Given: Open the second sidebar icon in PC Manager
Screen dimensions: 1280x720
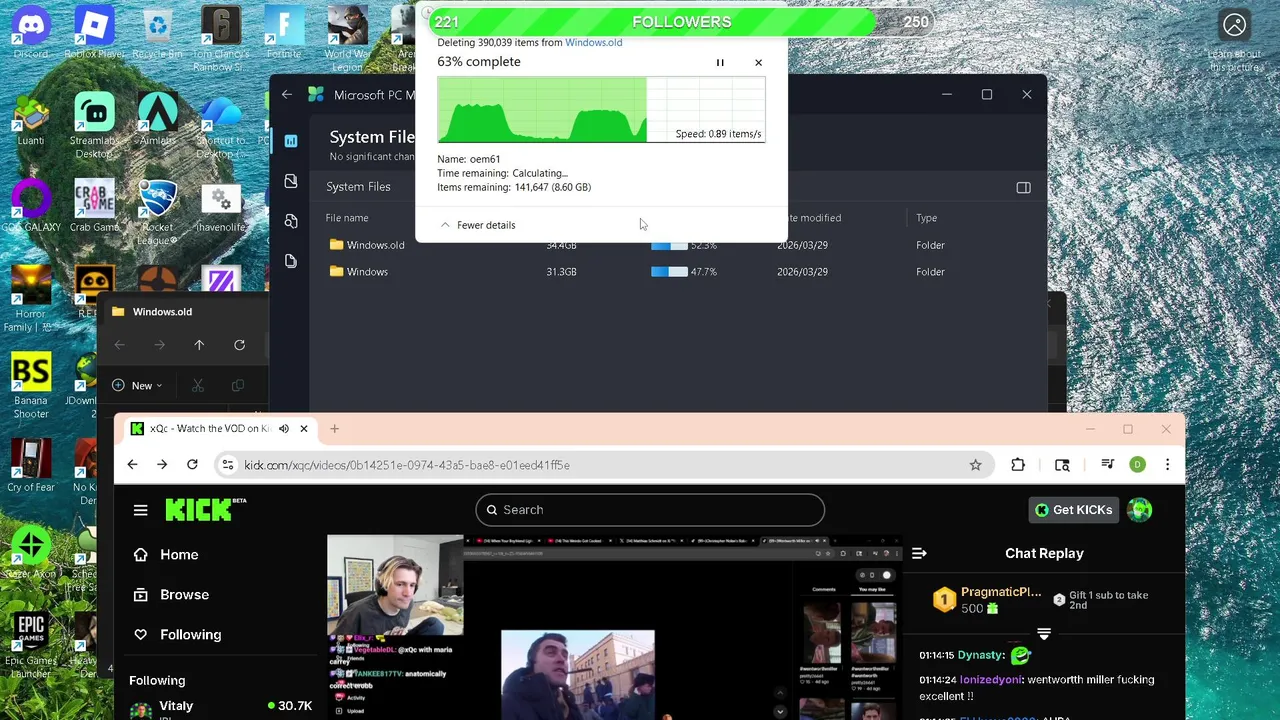Looking at the screenshot, I should [x=291, y=181].
